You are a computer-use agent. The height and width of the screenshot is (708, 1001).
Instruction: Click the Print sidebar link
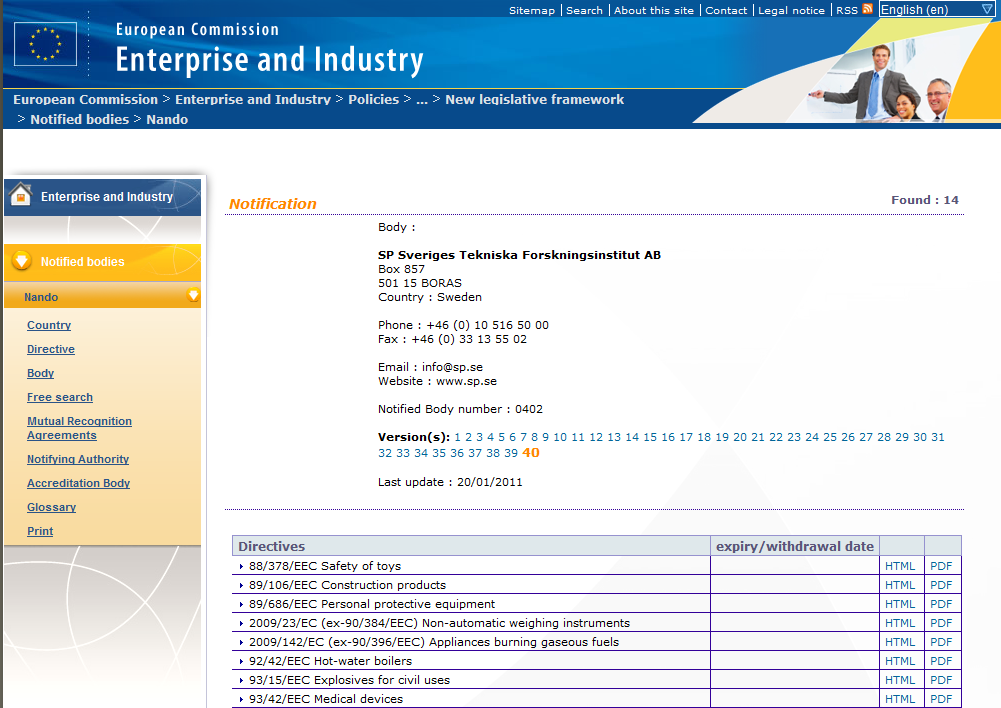(x=40, y=531)
